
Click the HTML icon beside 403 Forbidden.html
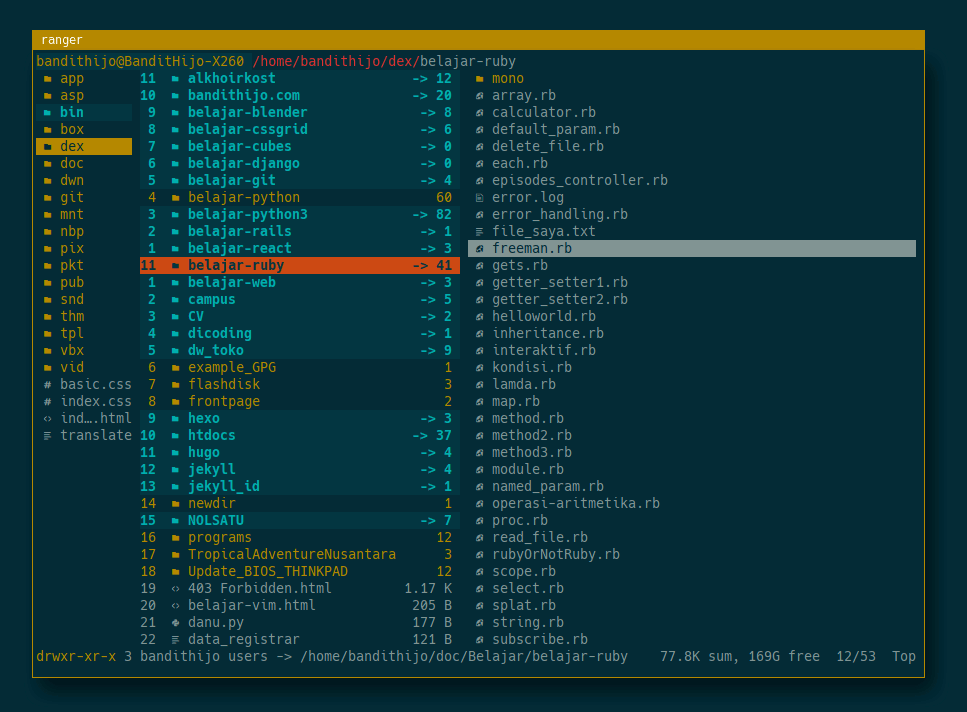click(175, 589)
